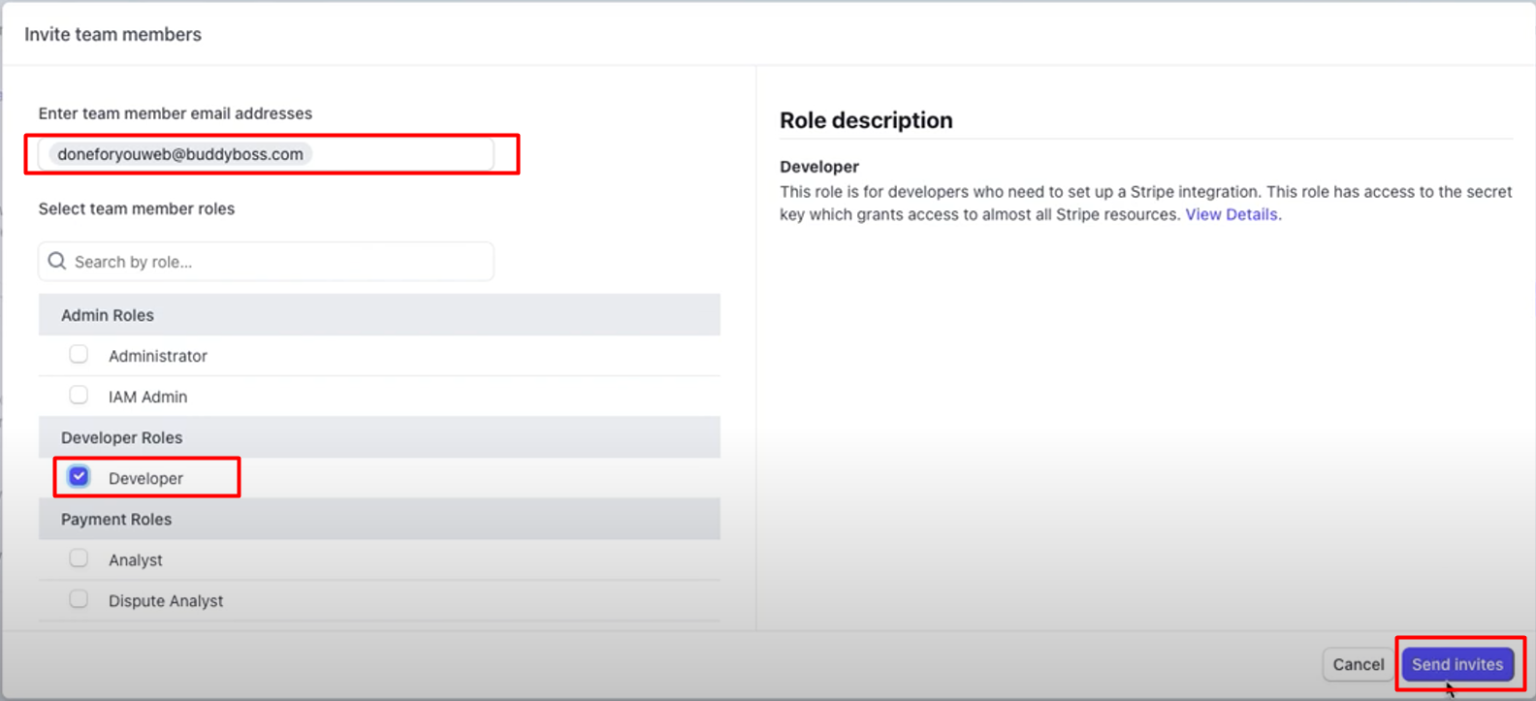Click the Search by role input field
This screenshot has width=1536, height=701.
tap(265, 260)
